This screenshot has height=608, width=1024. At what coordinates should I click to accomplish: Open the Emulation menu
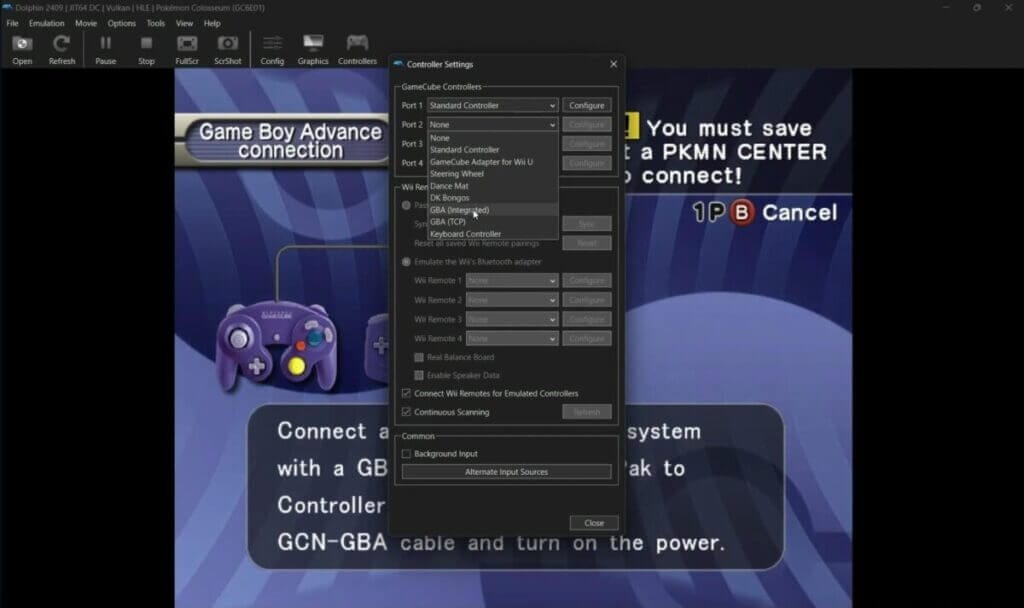pos(48,23)
